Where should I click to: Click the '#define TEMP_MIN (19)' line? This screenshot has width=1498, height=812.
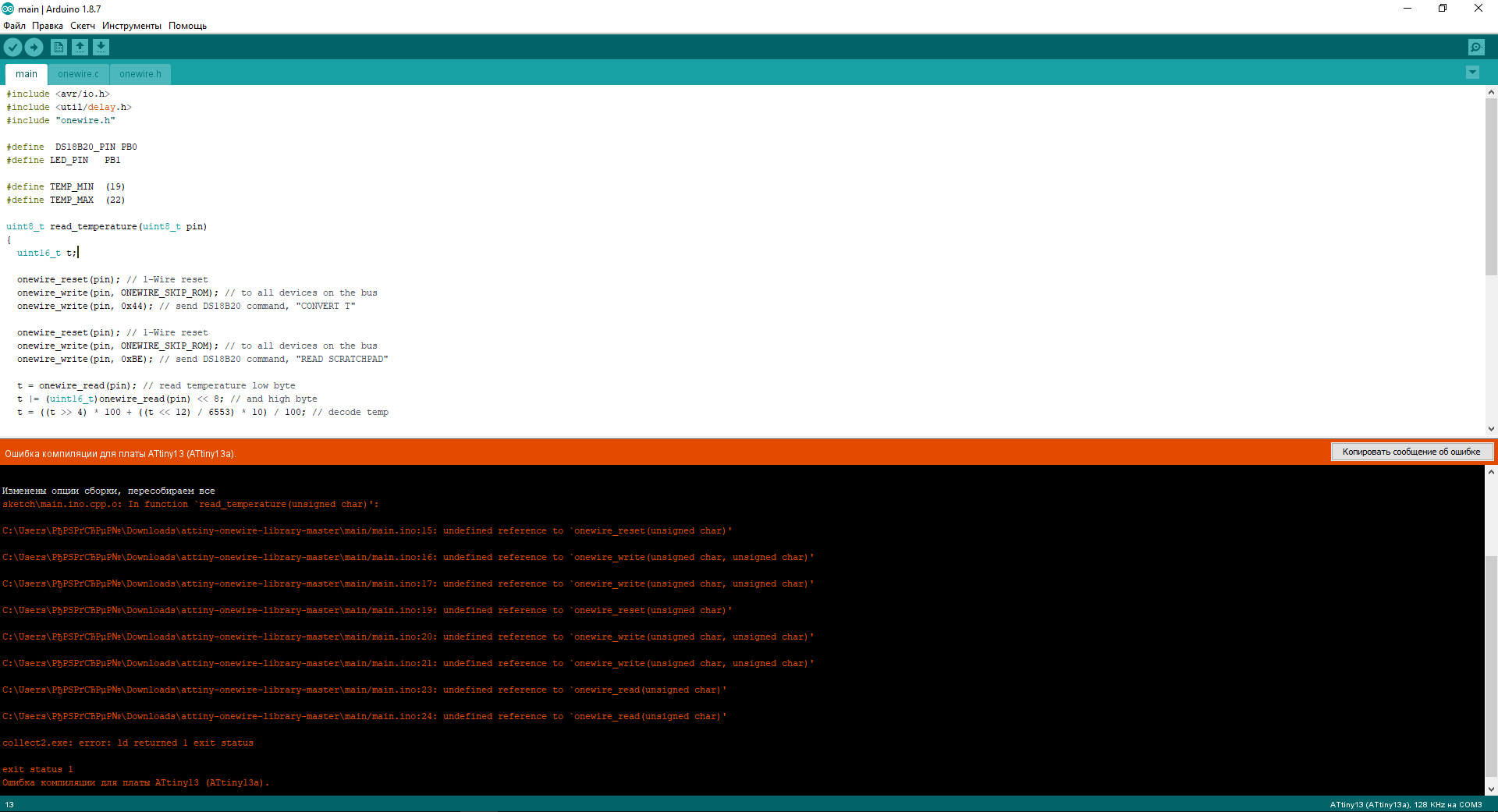click(66, 186)
